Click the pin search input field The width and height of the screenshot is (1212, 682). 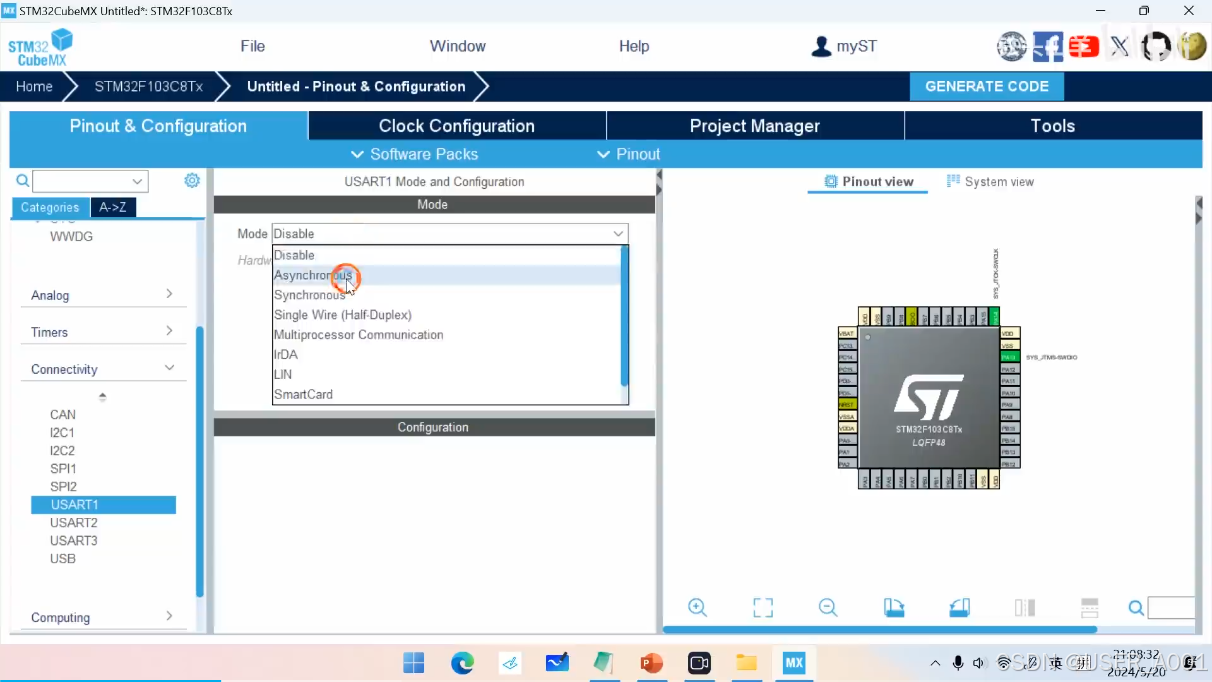point(1171,608)
